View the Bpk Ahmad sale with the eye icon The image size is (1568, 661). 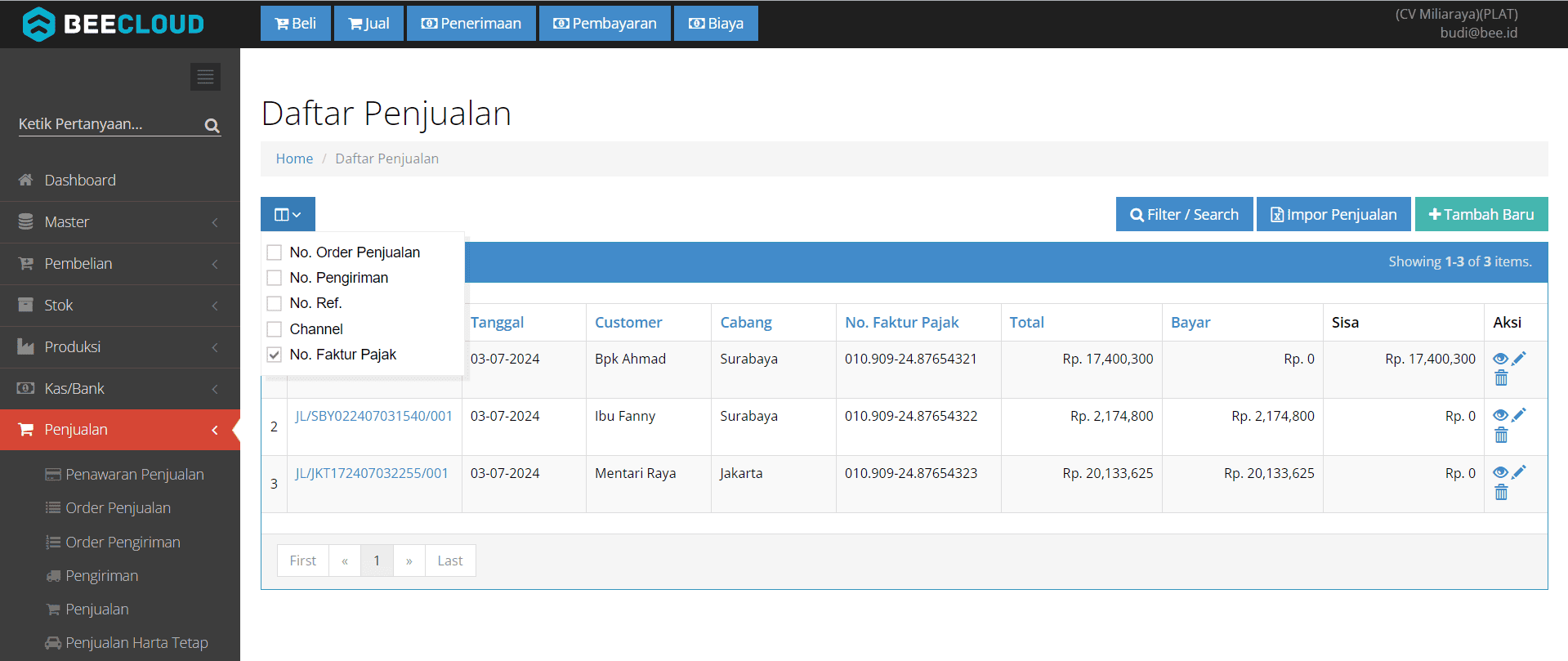pos(1500,359)
